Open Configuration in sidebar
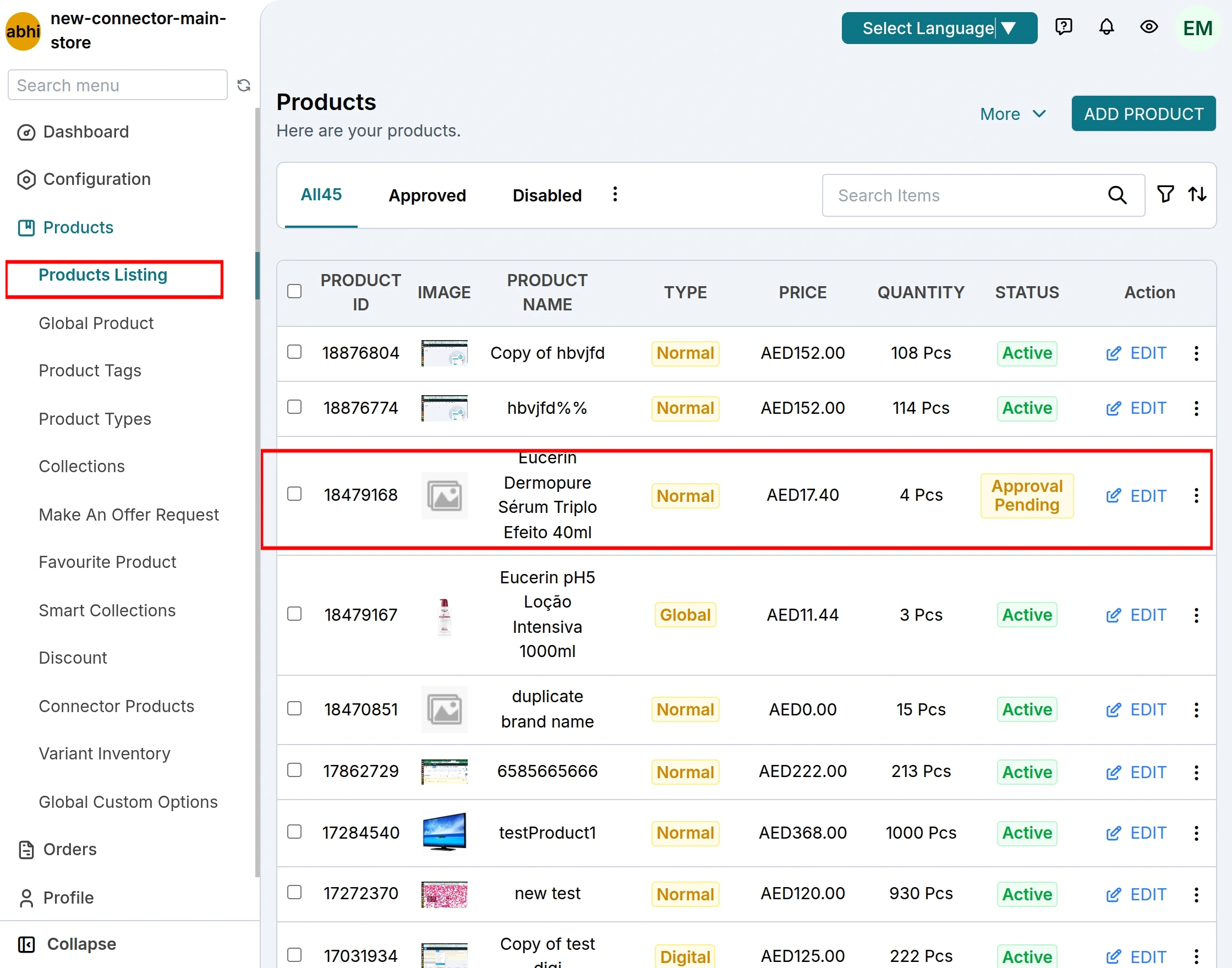The image size is (1232, 968). 84,179
